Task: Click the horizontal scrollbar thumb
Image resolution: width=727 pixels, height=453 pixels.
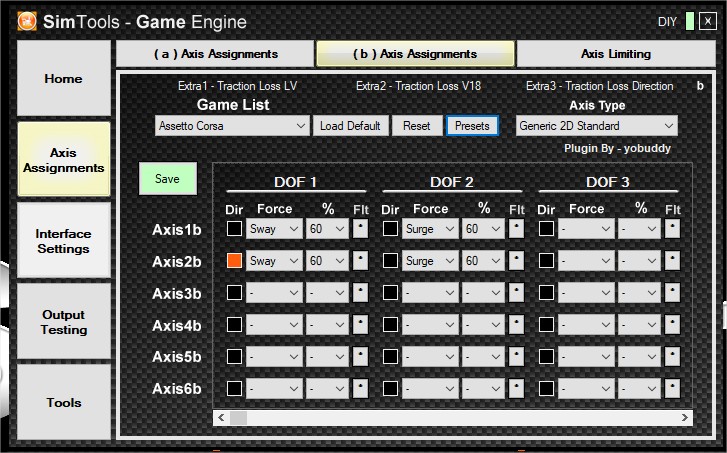Action: pyautogui.click(x=239, y=417)
